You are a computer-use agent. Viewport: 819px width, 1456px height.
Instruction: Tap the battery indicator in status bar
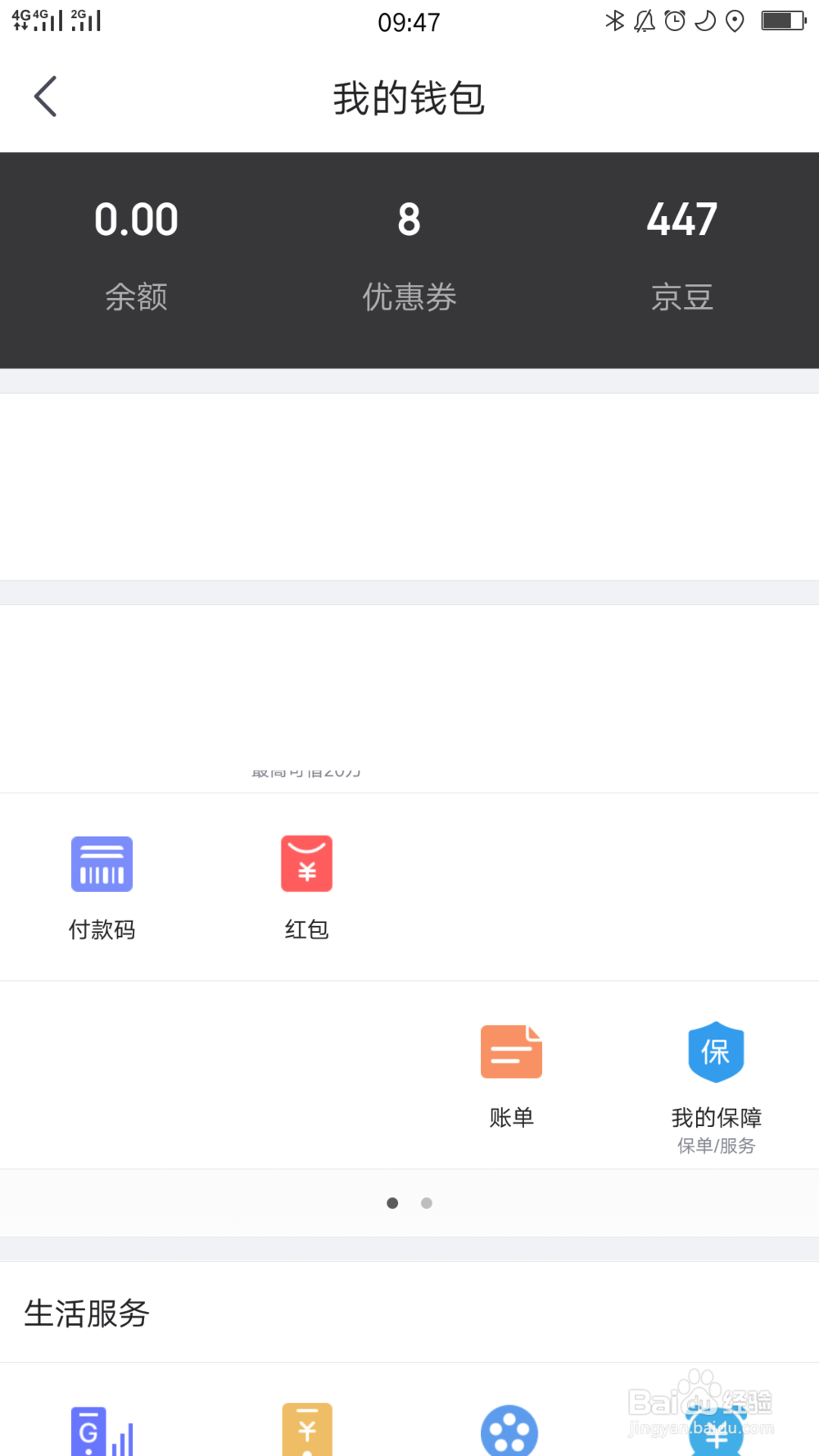[x=784, y=20]
